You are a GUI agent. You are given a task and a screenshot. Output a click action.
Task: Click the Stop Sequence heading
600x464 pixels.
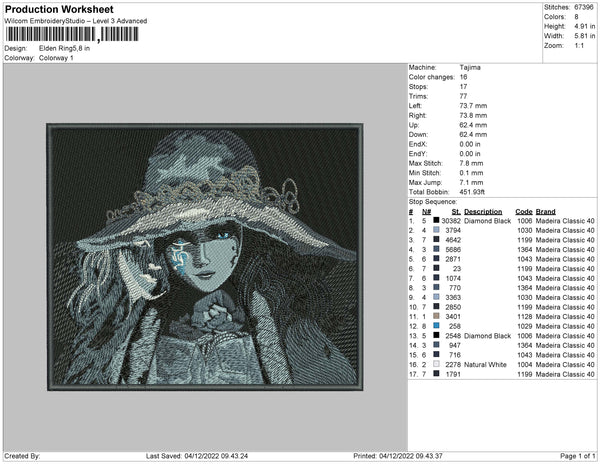433,202
